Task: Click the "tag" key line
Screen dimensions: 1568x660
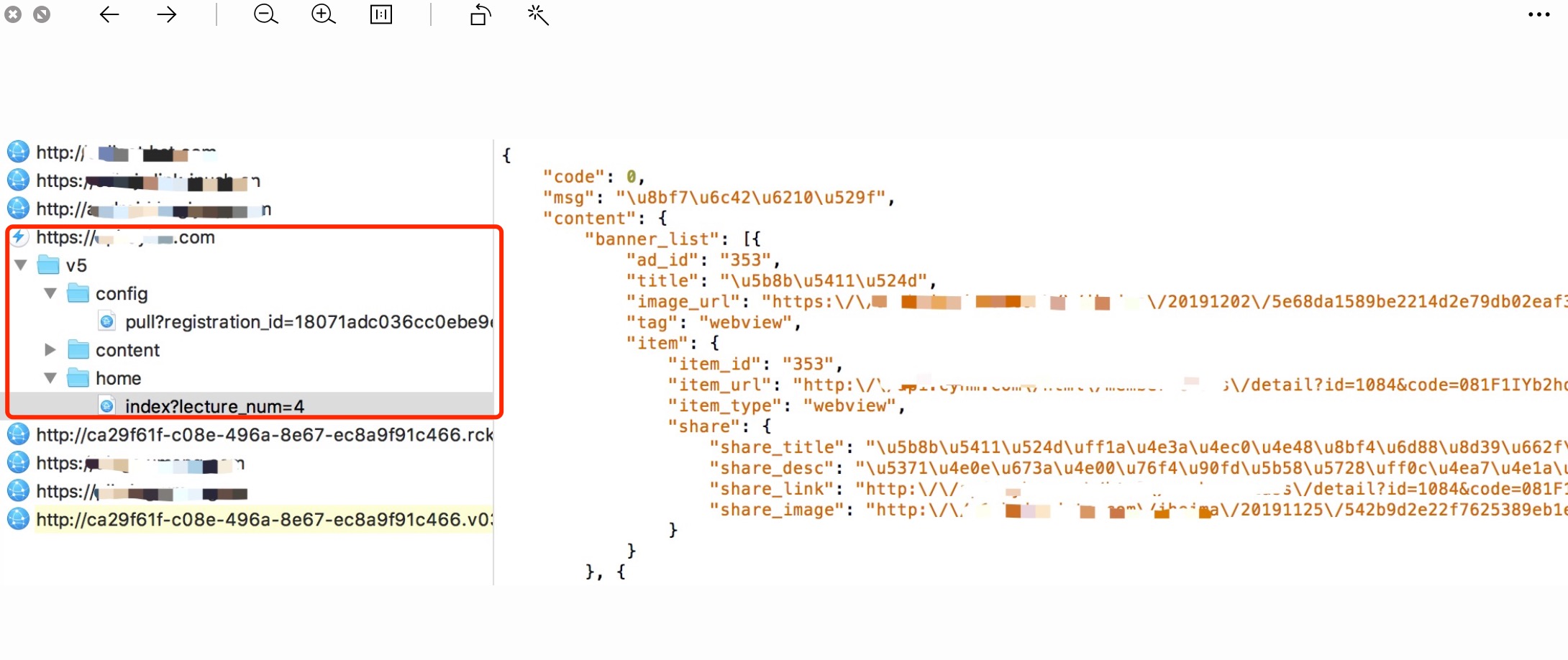Action: pyautogui.click(x=652, y=323)
